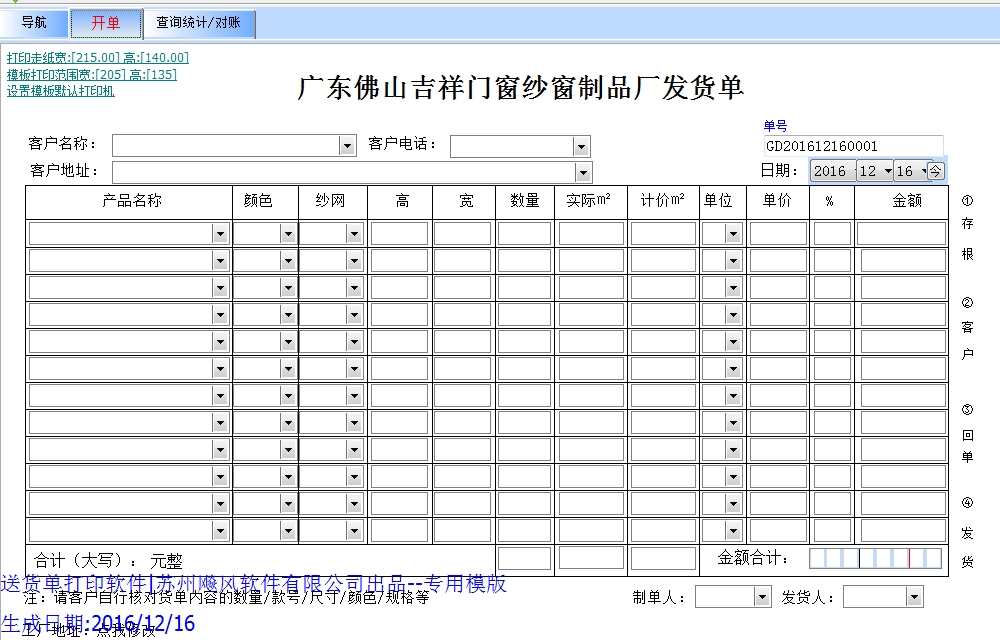Open second row 产品名称 dropdown
Image resolution: width=1000 pixels, height=640 pixels.
pos(220,261)
